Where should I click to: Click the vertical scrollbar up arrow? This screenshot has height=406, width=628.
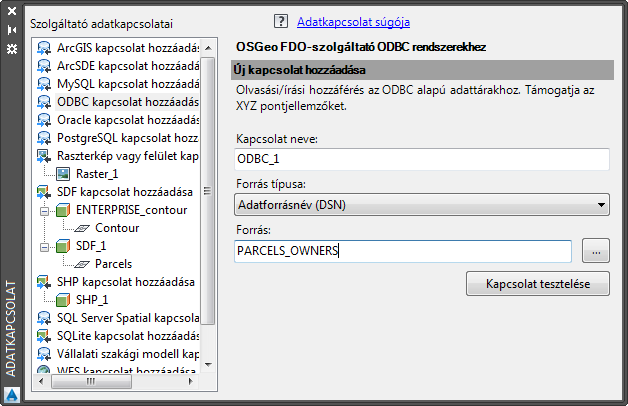pos(208,48)
